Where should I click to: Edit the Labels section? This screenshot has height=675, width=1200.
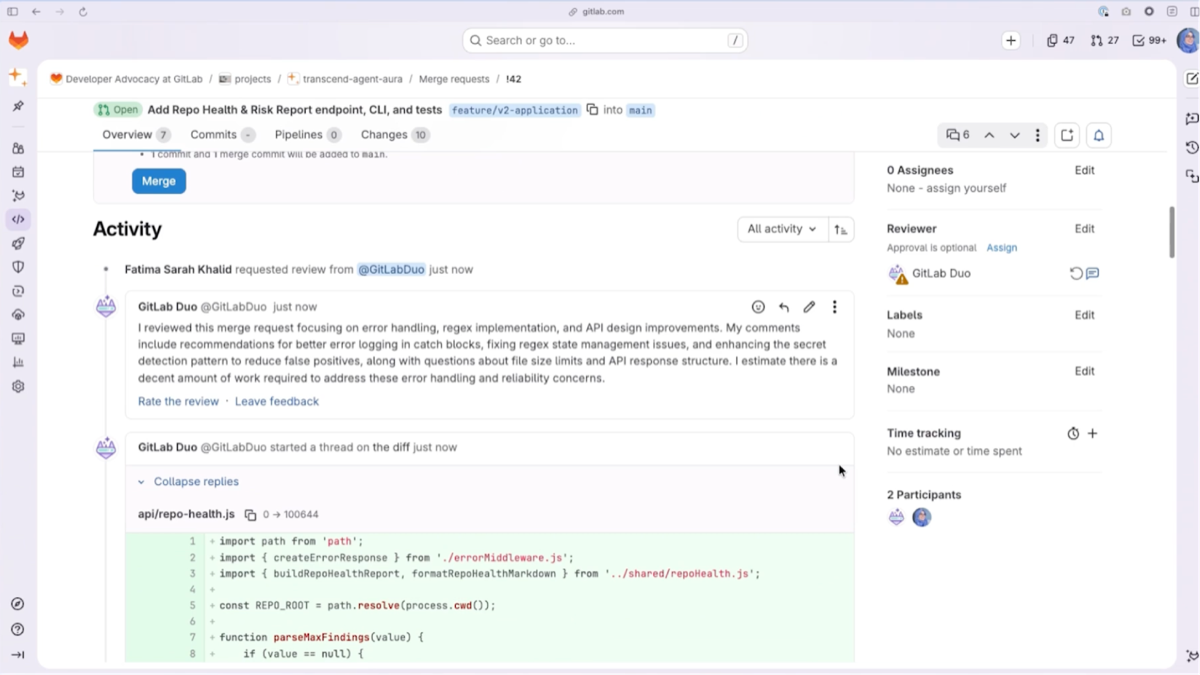click(1085, 315)
